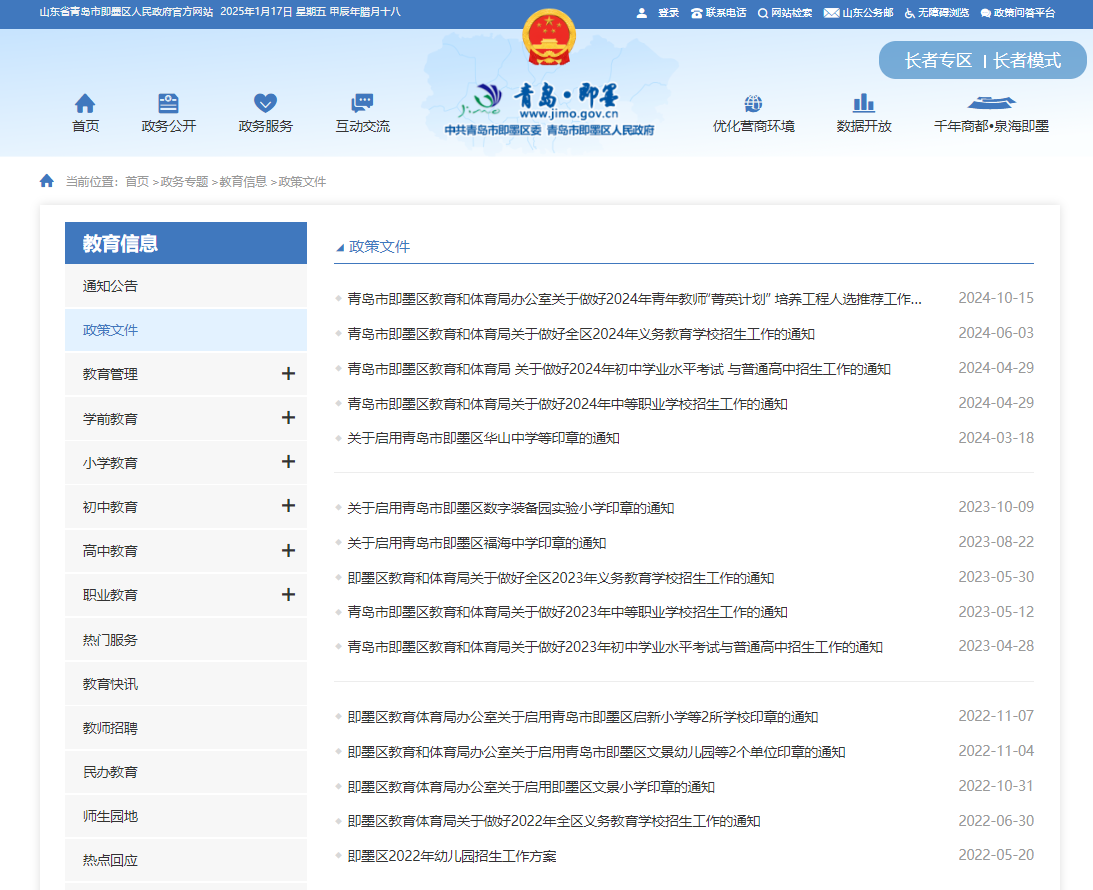Click the 网站检索 magnifier icon

[763, 13]
